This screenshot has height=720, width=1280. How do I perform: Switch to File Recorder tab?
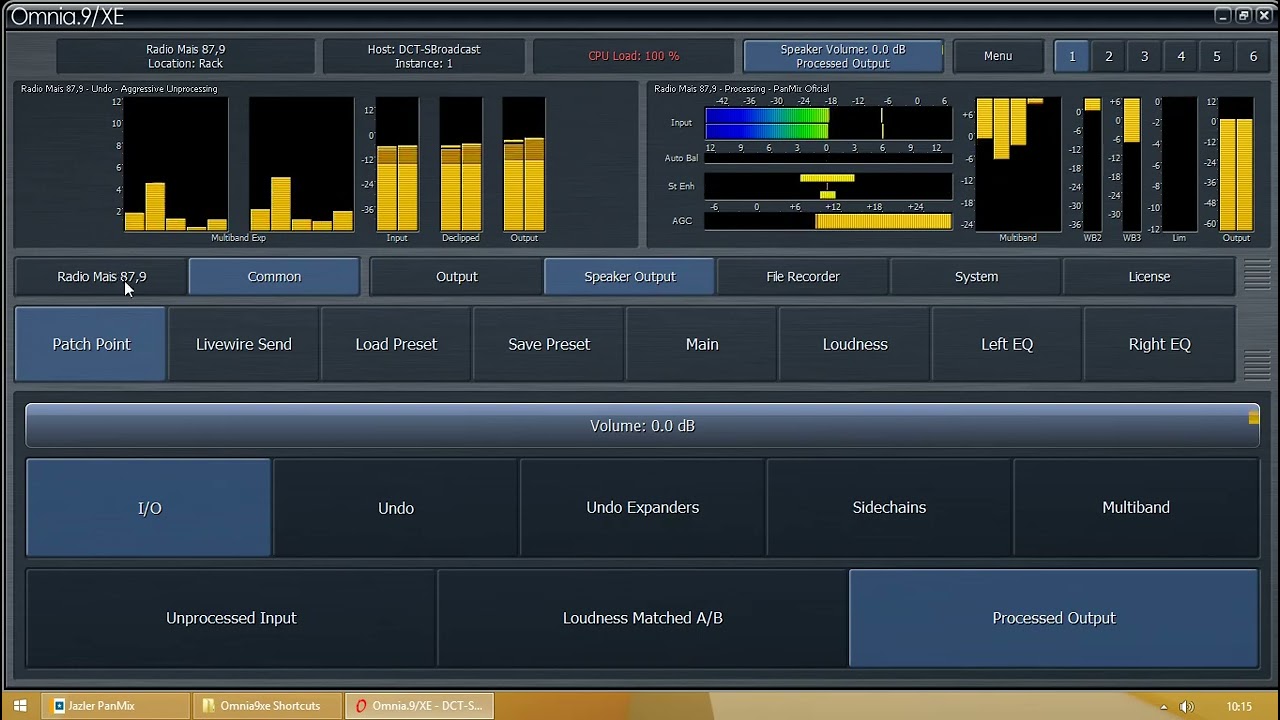pos(803,277)
